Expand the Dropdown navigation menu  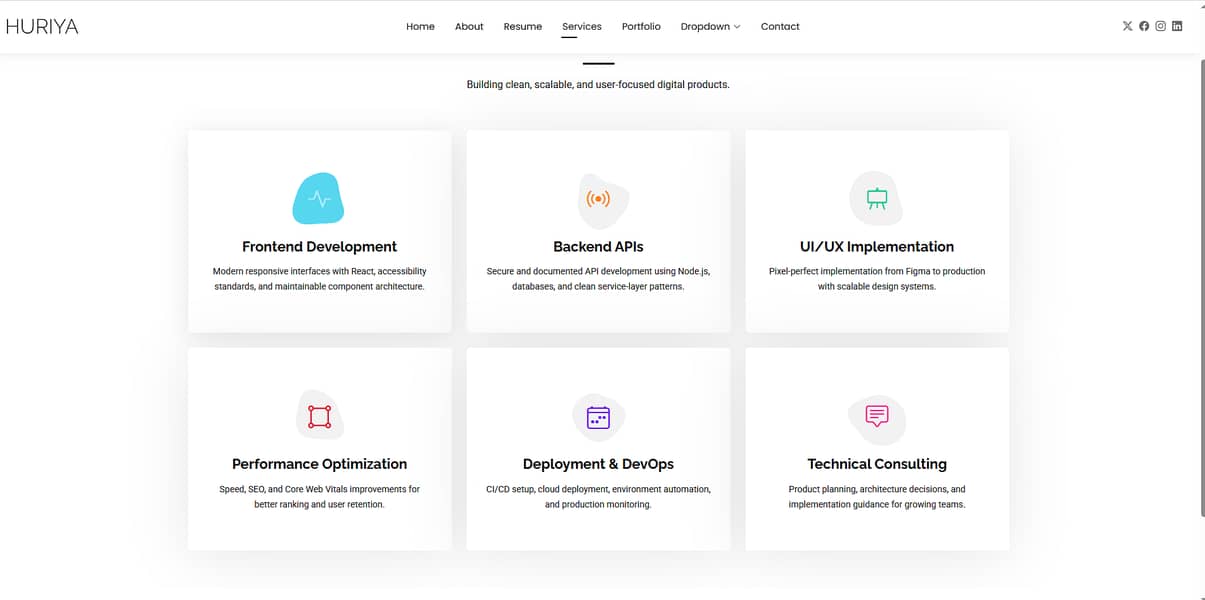tap(710, 26)
